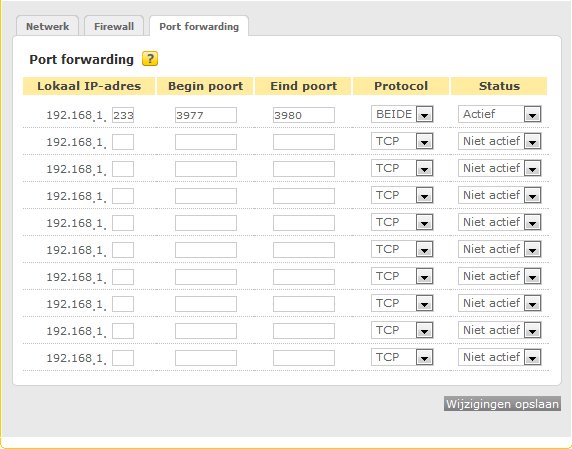Switch to the Firewall tab
The image size is (572, 449).
(114, 26)
